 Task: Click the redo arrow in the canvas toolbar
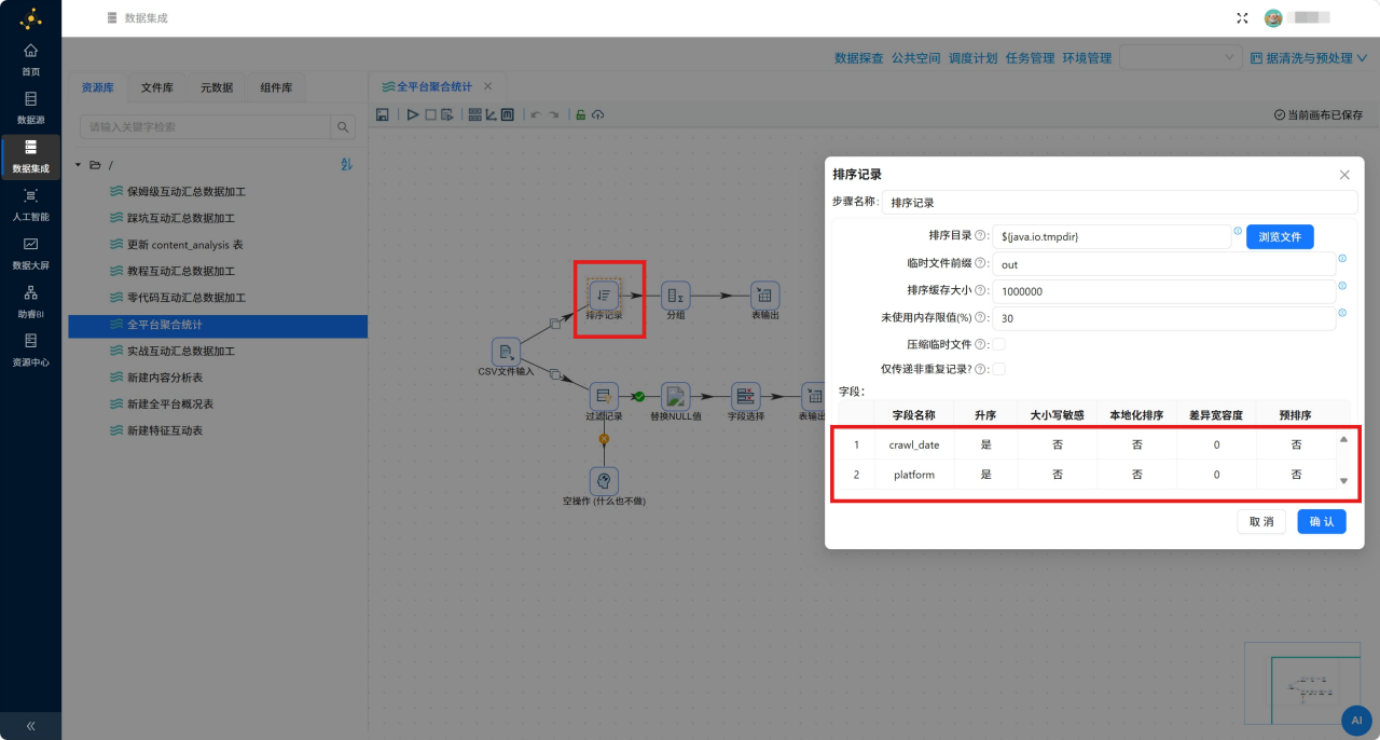click(553, 115)
